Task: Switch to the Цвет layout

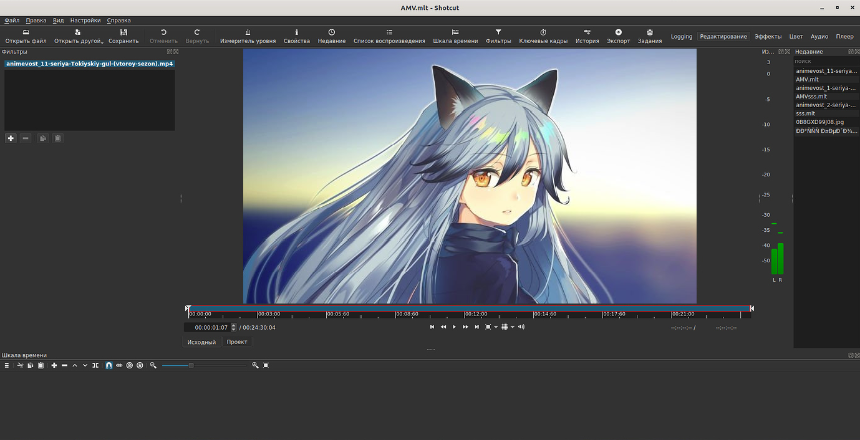Action: 796,36
